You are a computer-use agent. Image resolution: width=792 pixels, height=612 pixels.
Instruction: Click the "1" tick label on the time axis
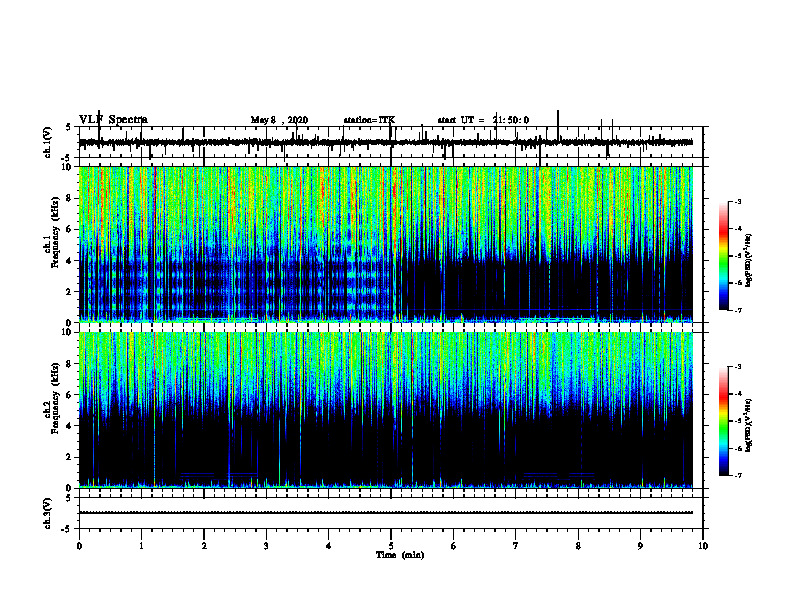[141, 546]
